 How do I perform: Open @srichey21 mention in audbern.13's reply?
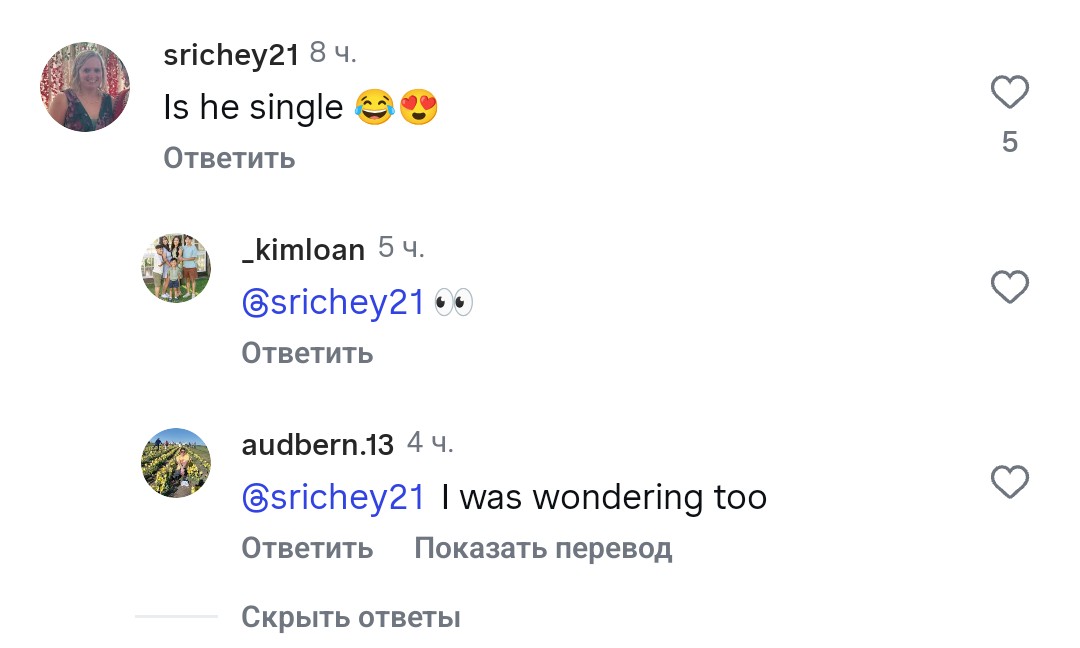point(334,497)
